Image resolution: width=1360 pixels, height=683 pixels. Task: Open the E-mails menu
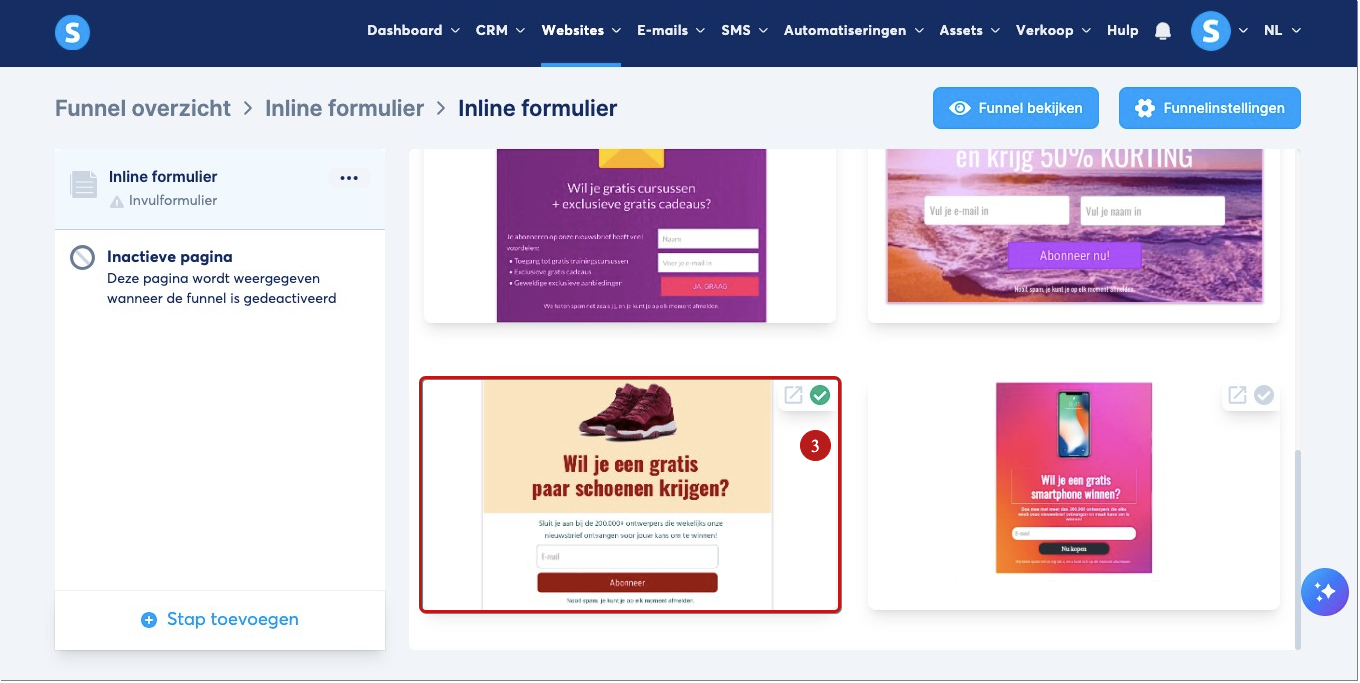tap(671, 31)
